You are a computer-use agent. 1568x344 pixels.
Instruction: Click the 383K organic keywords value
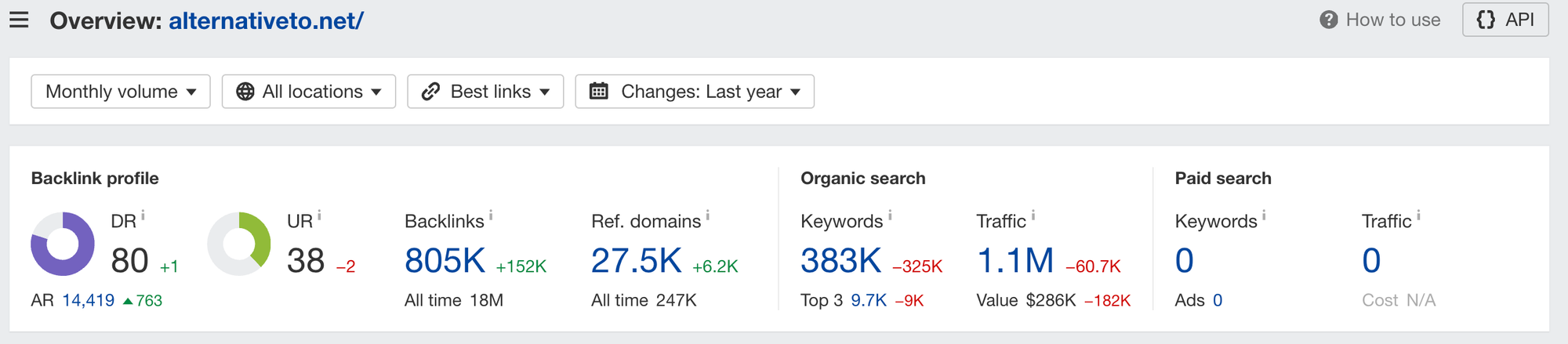point(840,261)
